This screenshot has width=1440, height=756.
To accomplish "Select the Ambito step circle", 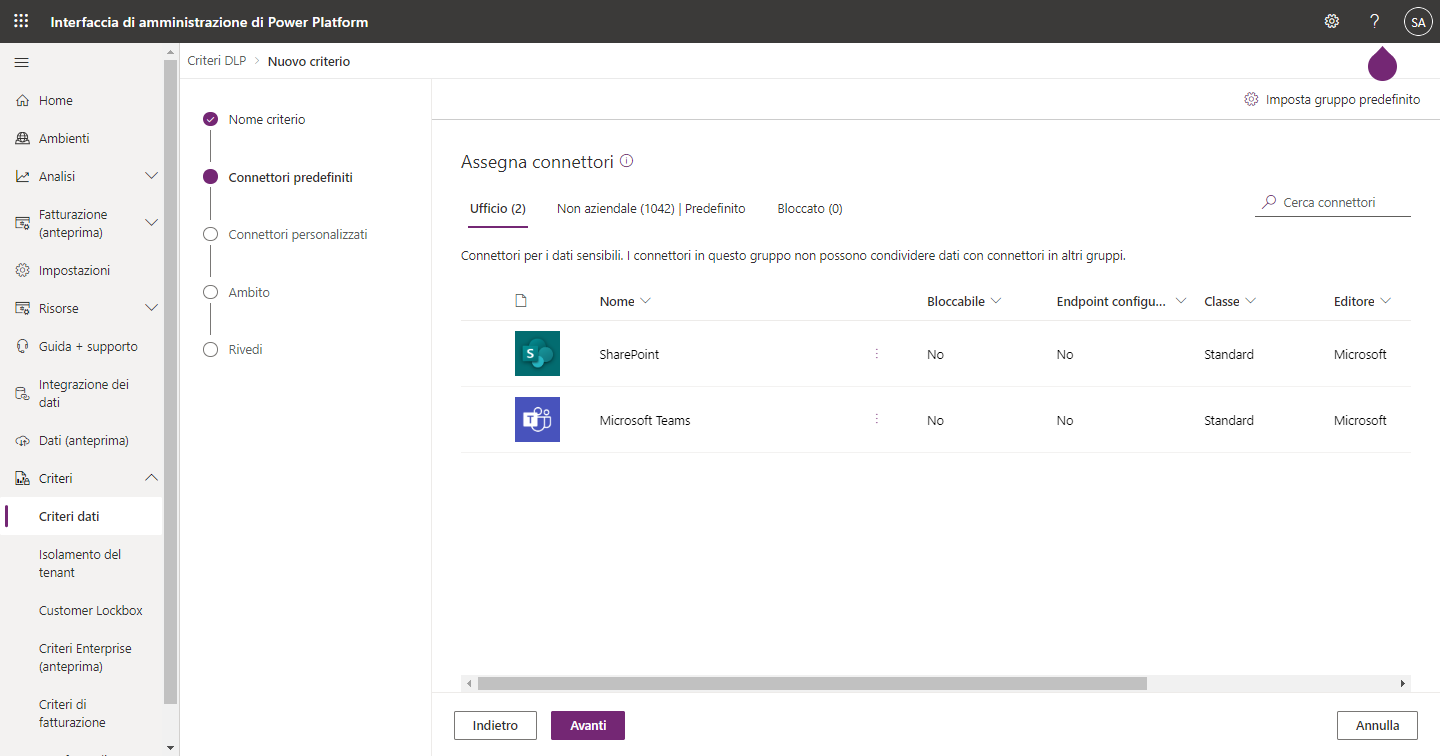I will 210,292.
